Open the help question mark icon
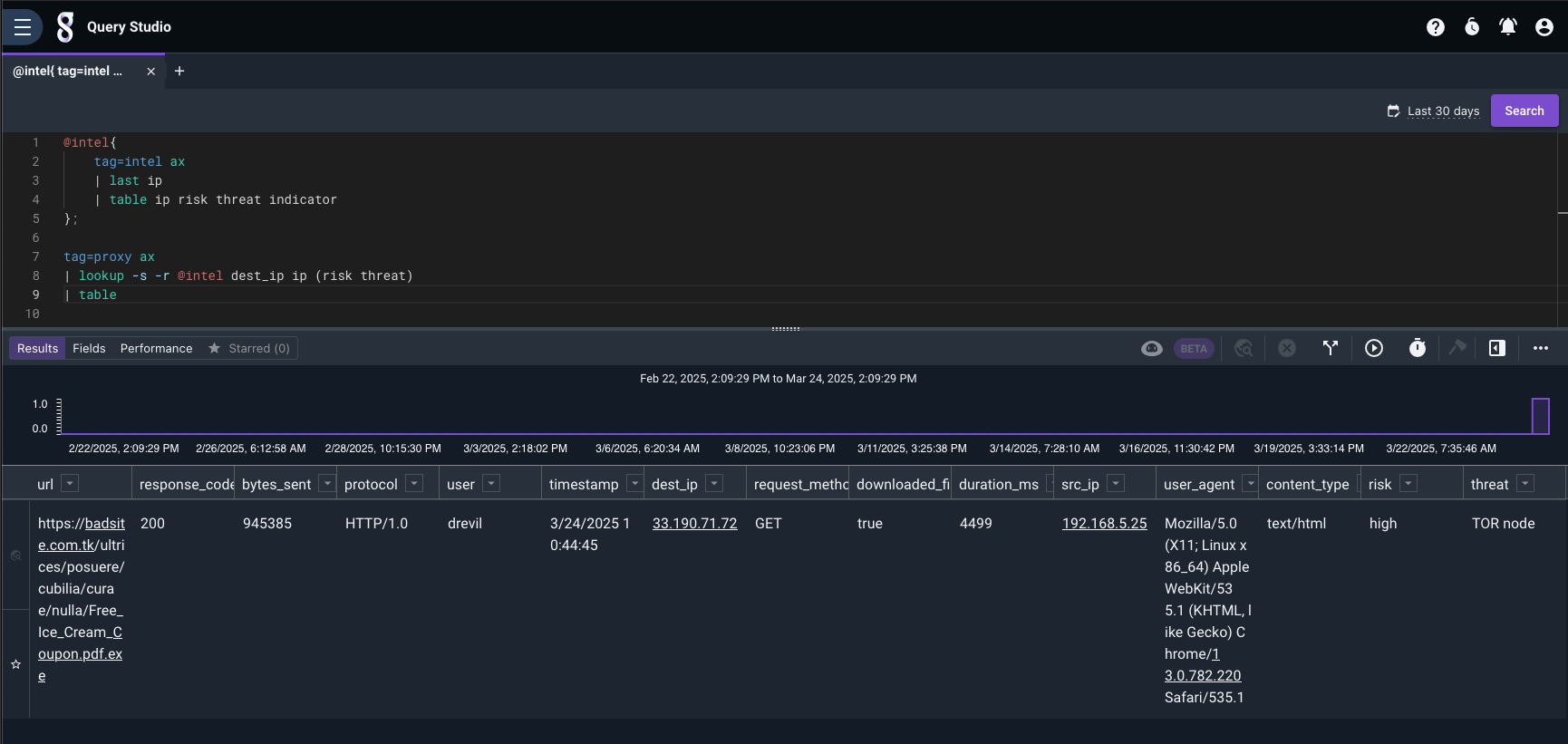Screen dimensions: 1568x744 coord(1436,27)
